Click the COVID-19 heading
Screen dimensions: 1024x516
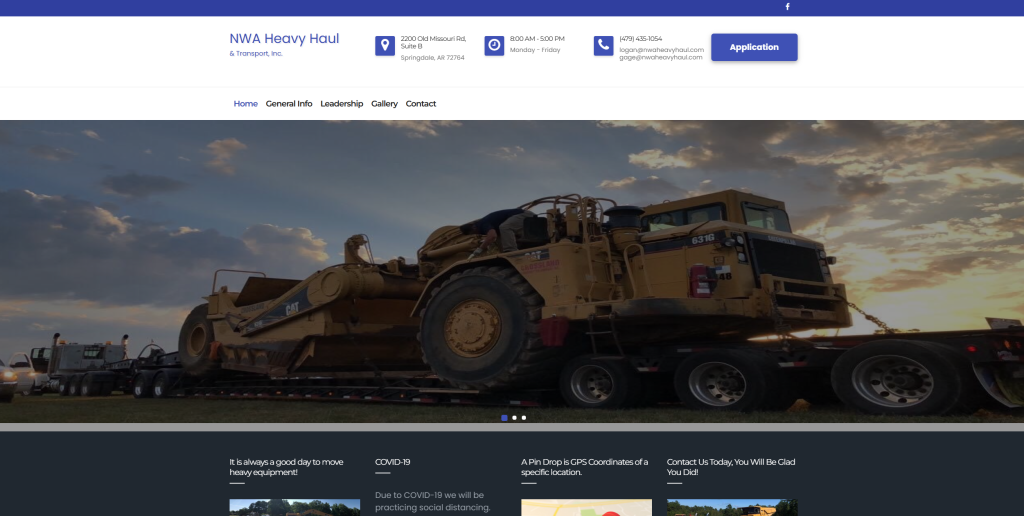point(392,462)
